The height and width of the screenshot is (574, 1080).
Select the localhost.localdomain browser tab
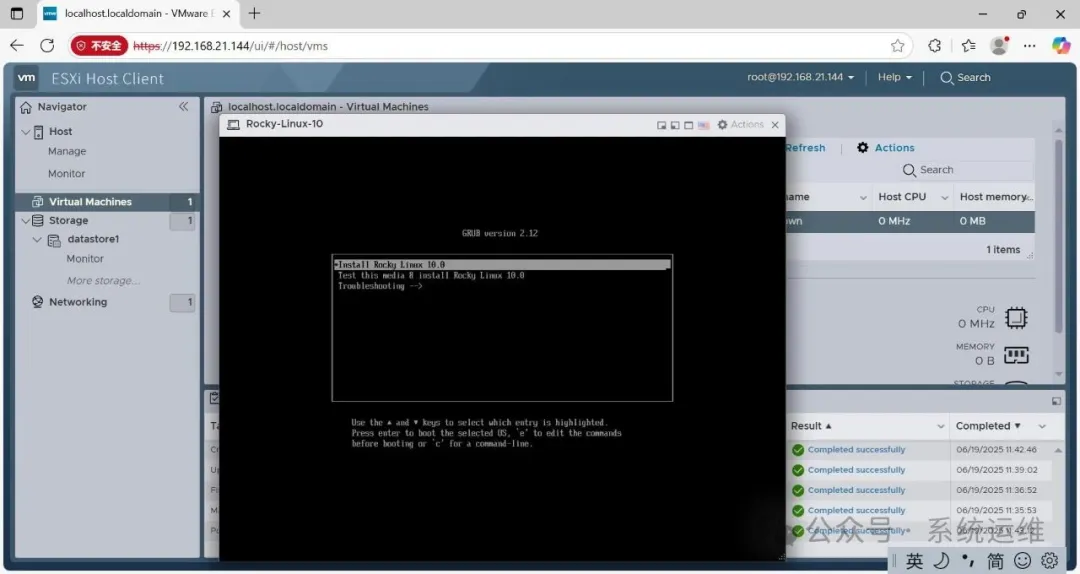point(136,13)
